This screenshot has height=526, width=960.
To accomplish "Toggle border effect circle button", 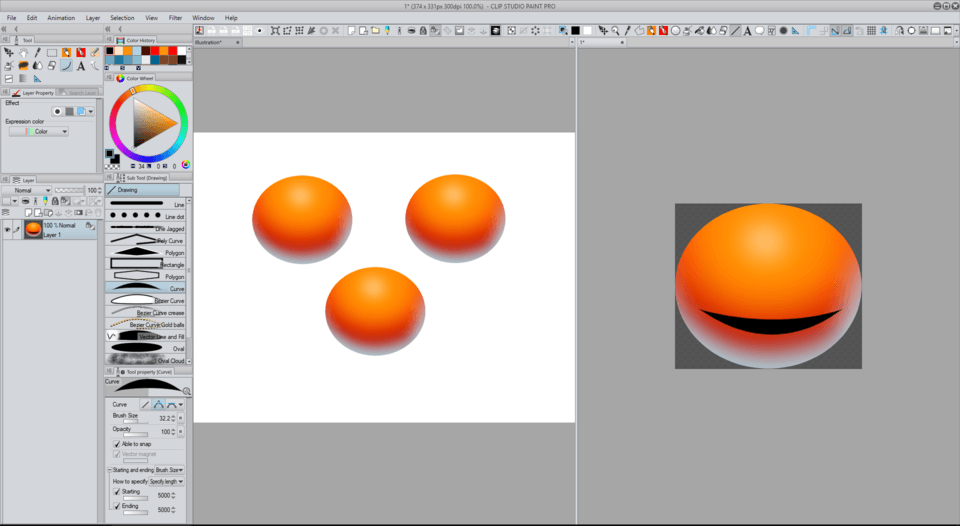I will tap(58, 111).
